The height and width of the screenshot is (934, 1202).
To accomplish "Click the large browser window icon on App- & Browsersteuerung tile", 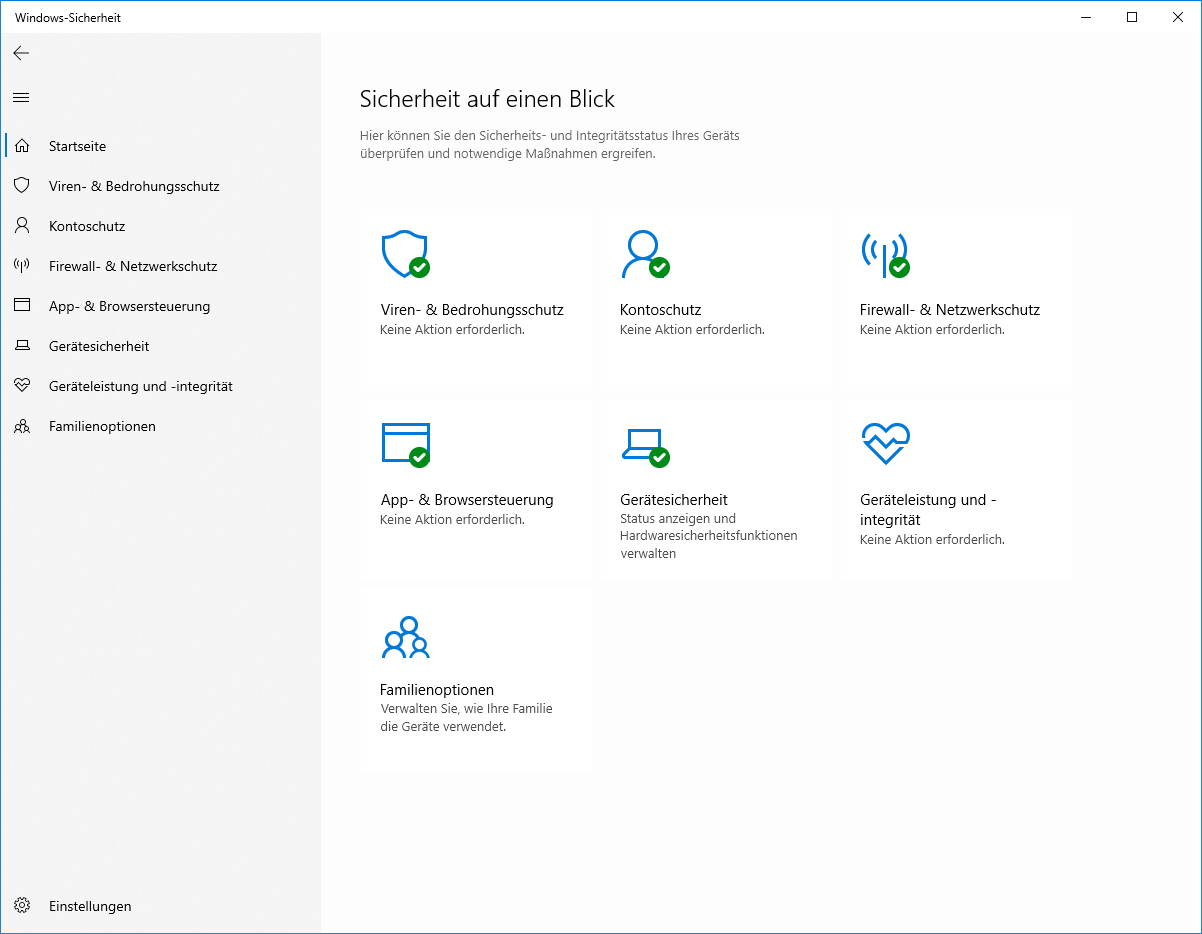I will coord(405,444).
